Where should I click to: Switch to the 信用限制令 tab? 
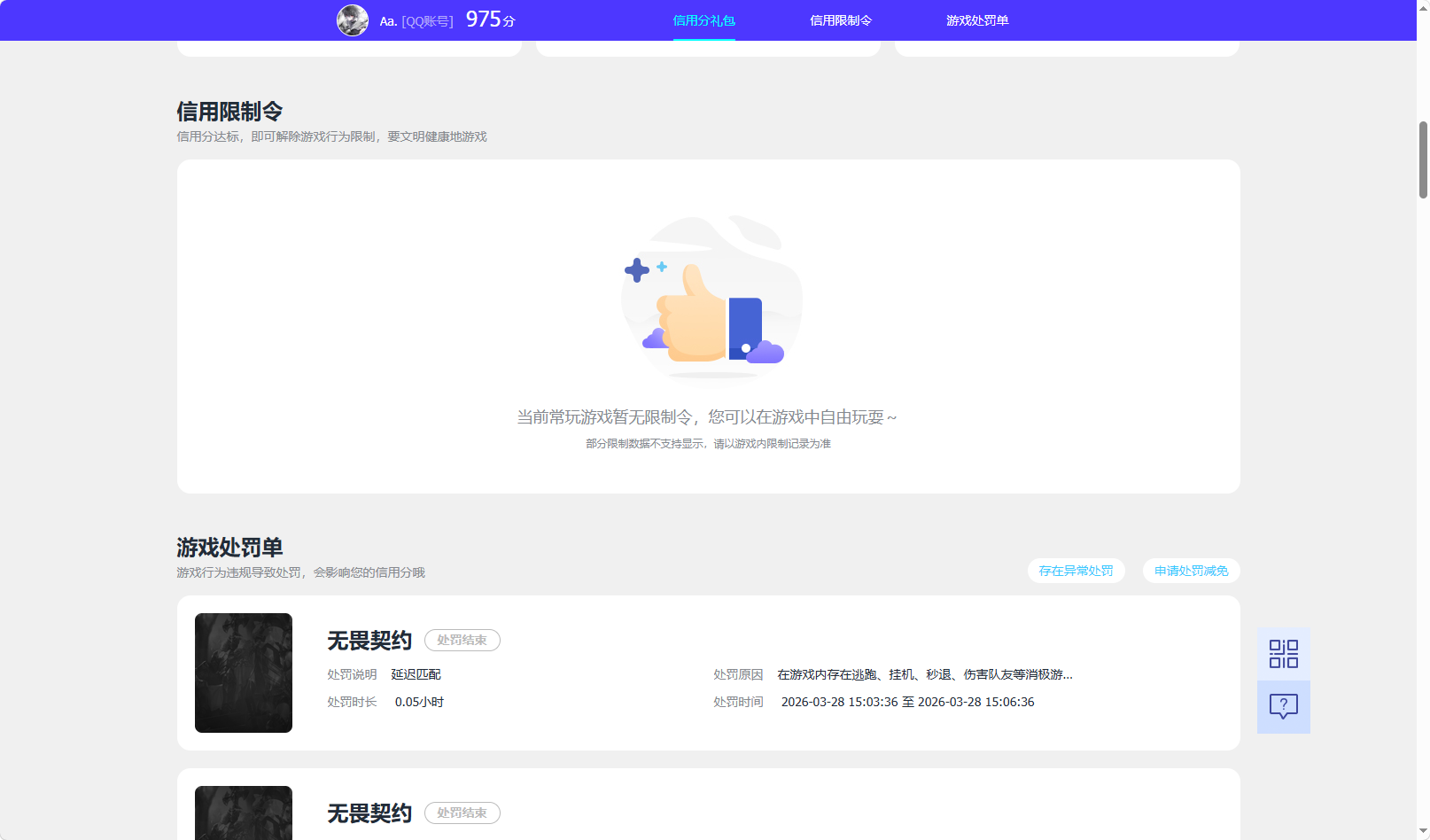(x=840, y=19)
